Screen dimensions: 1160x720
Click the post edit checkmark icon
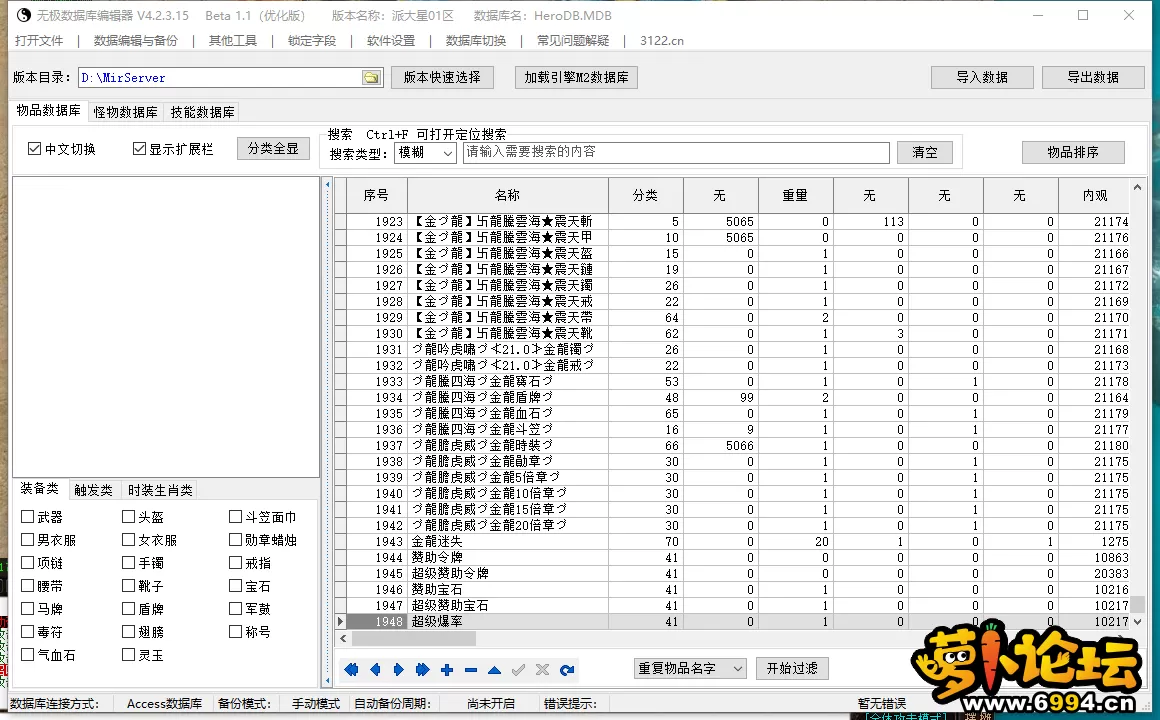click(x=519, y=670)
